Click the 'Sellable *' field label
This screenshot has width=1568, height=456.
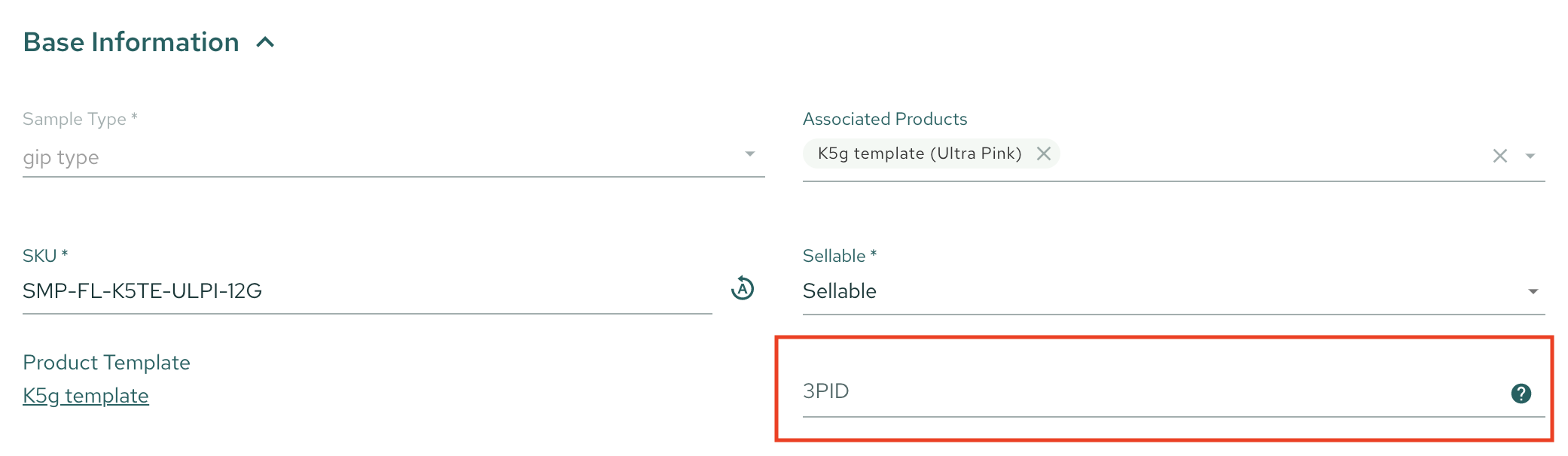[x=839, y=256]
